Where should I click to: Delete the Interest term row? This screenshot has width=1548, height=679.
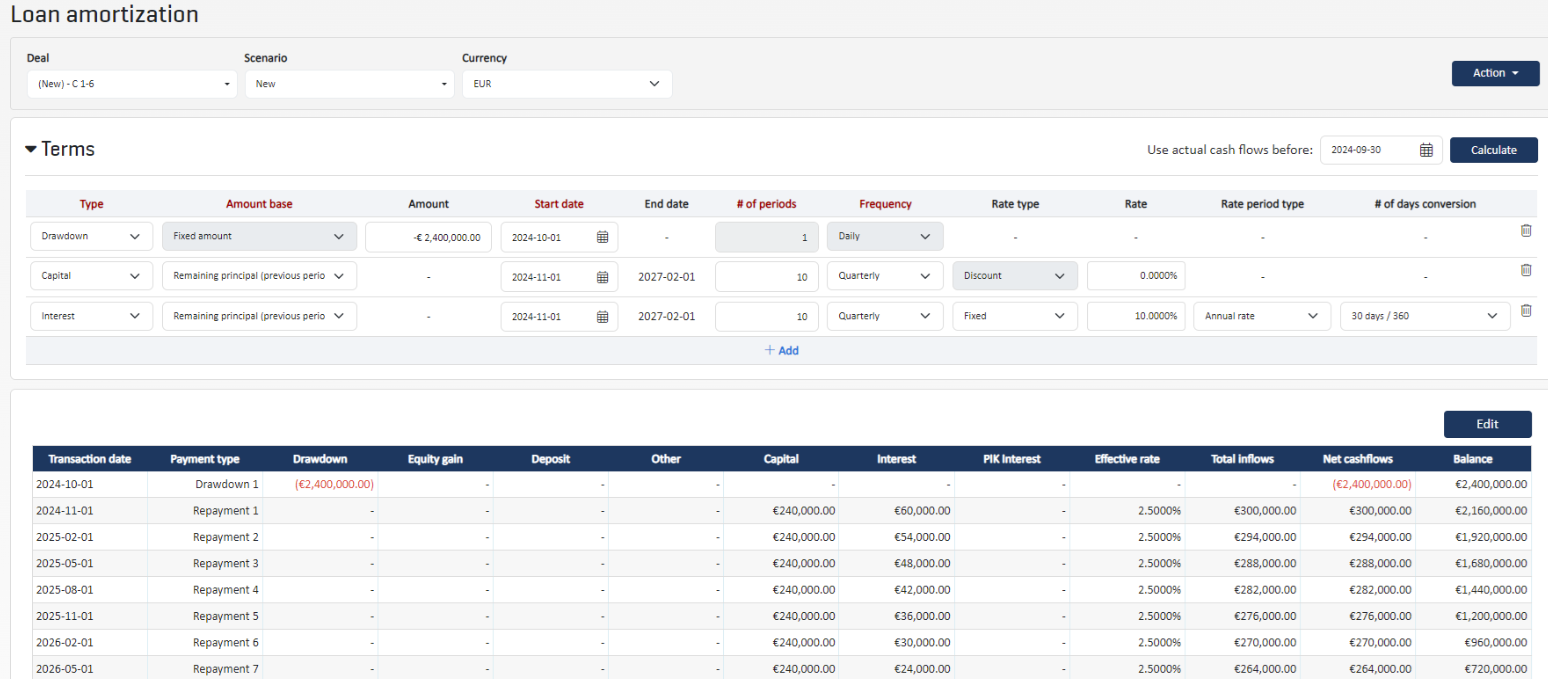1525,310
